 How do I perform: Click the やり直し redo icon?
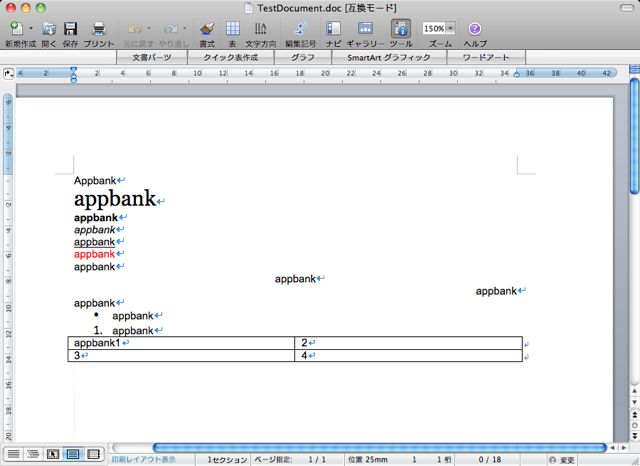(171, 29)
